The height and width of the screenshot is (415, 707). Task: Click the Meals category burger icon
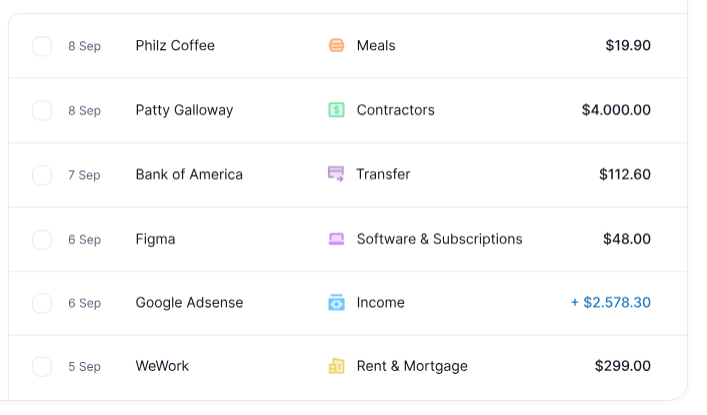pos(336,46)
